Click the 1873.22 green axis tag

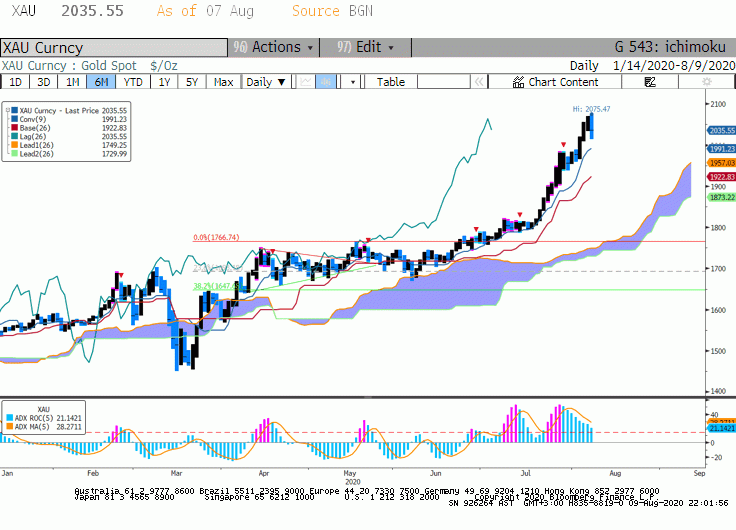click(721, 197)
